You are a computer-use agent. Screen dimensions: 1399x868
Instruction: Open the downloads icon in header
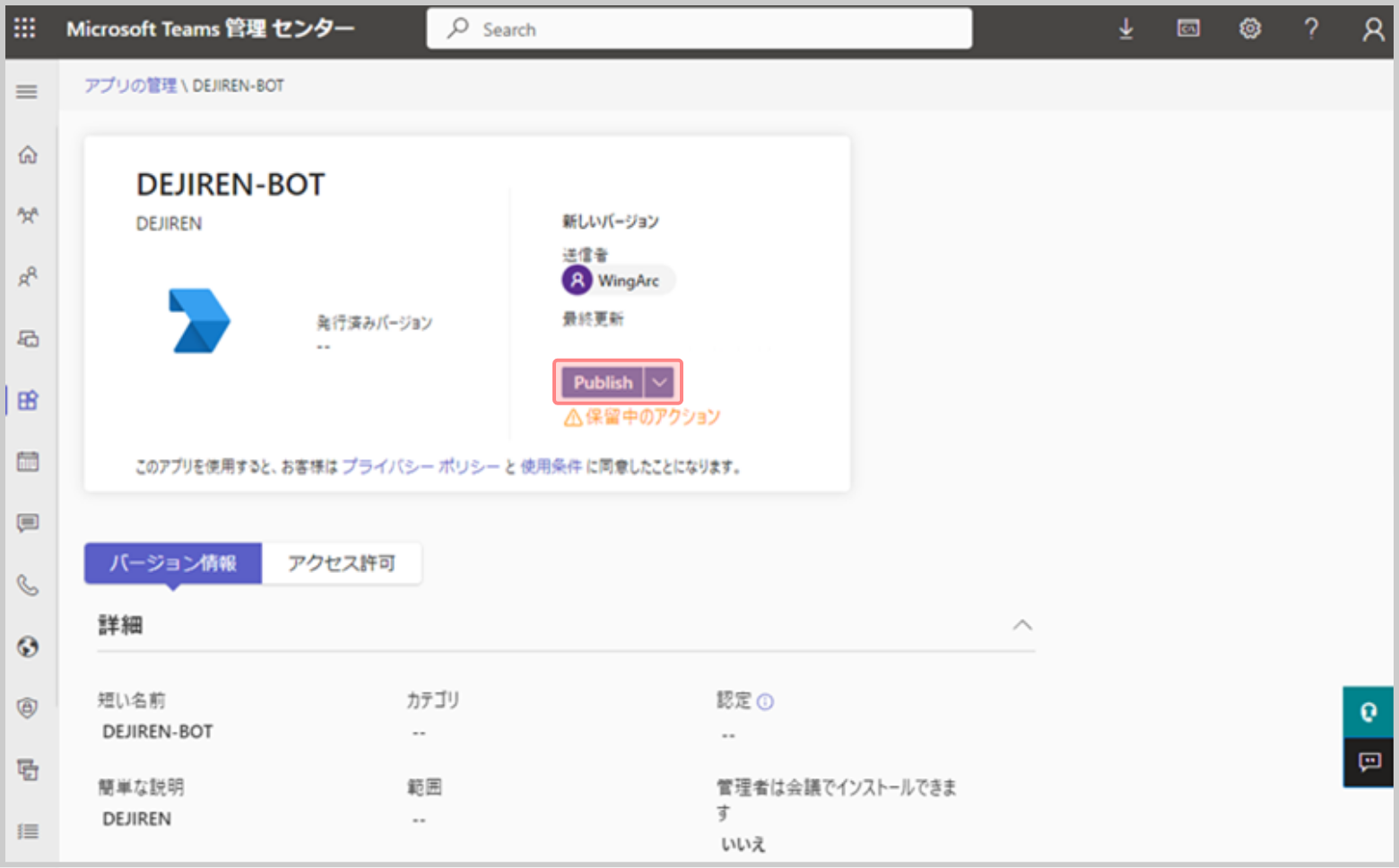tap(1125, 29)
